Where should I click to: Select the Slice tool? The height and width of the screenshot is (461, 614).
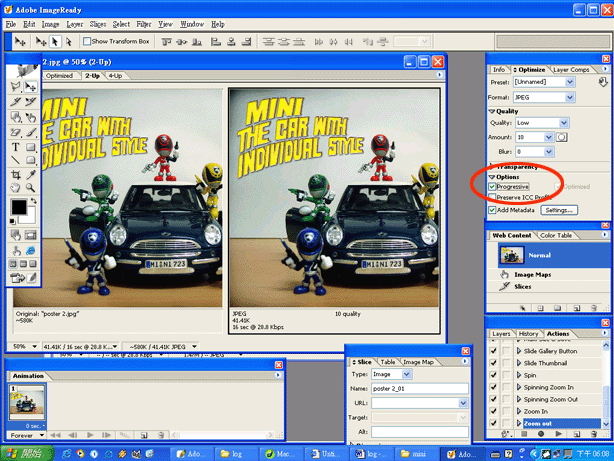click(x=15, y=101)
